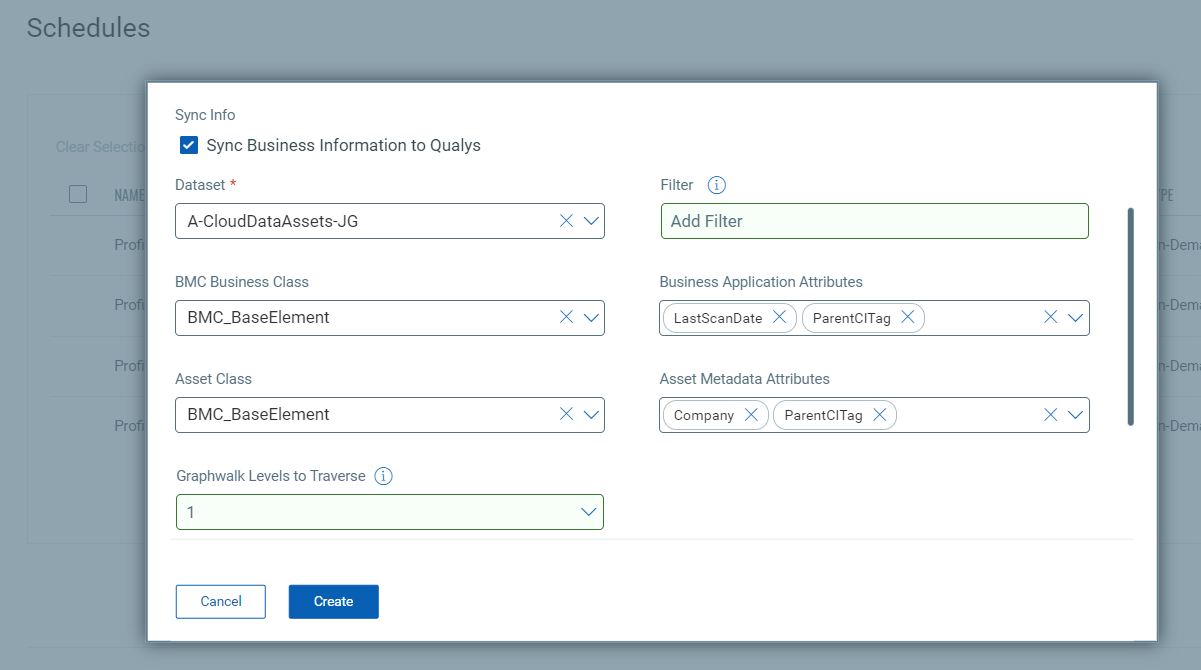Tick the select-all checkbox in table header

pyautogui.click(x=78, y=194)
